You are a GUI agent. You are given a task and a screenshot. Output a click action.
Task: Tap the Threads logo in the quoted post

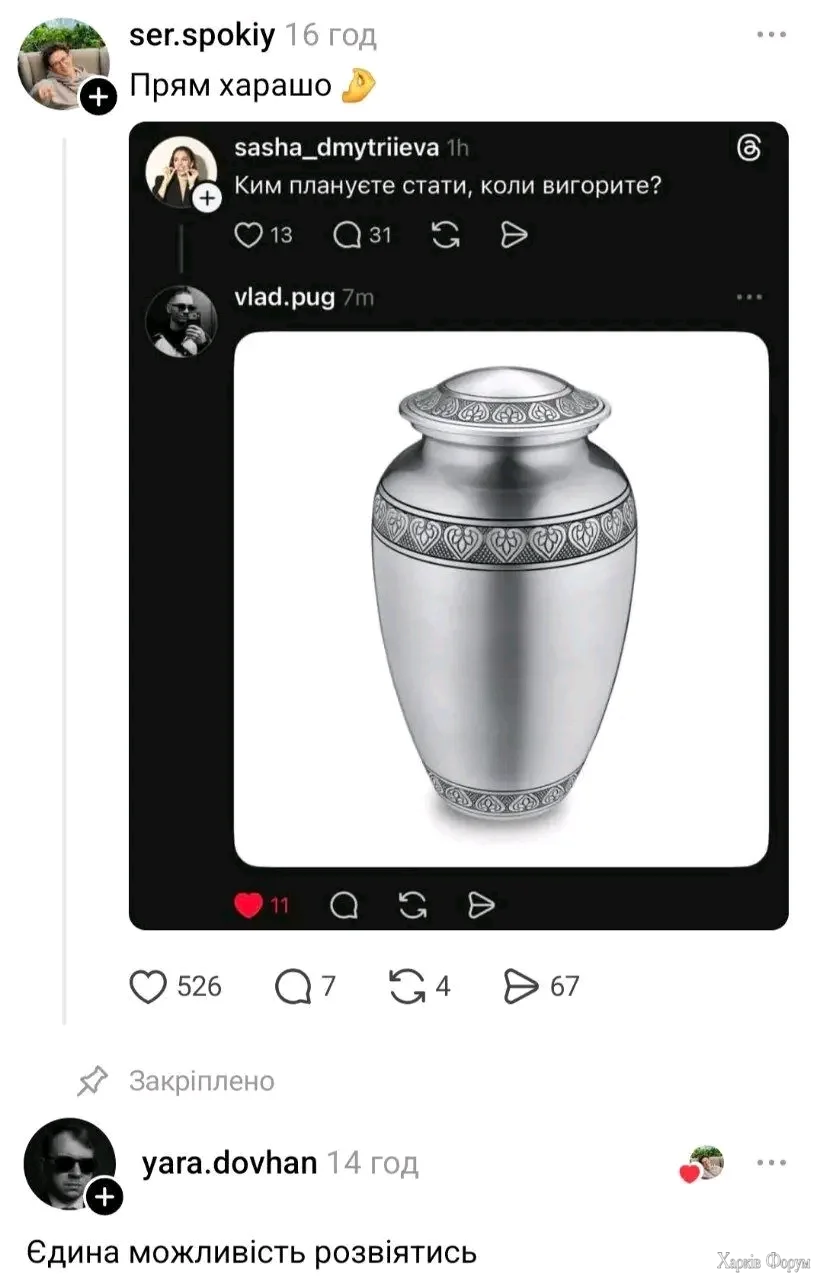tap(748, 150)
